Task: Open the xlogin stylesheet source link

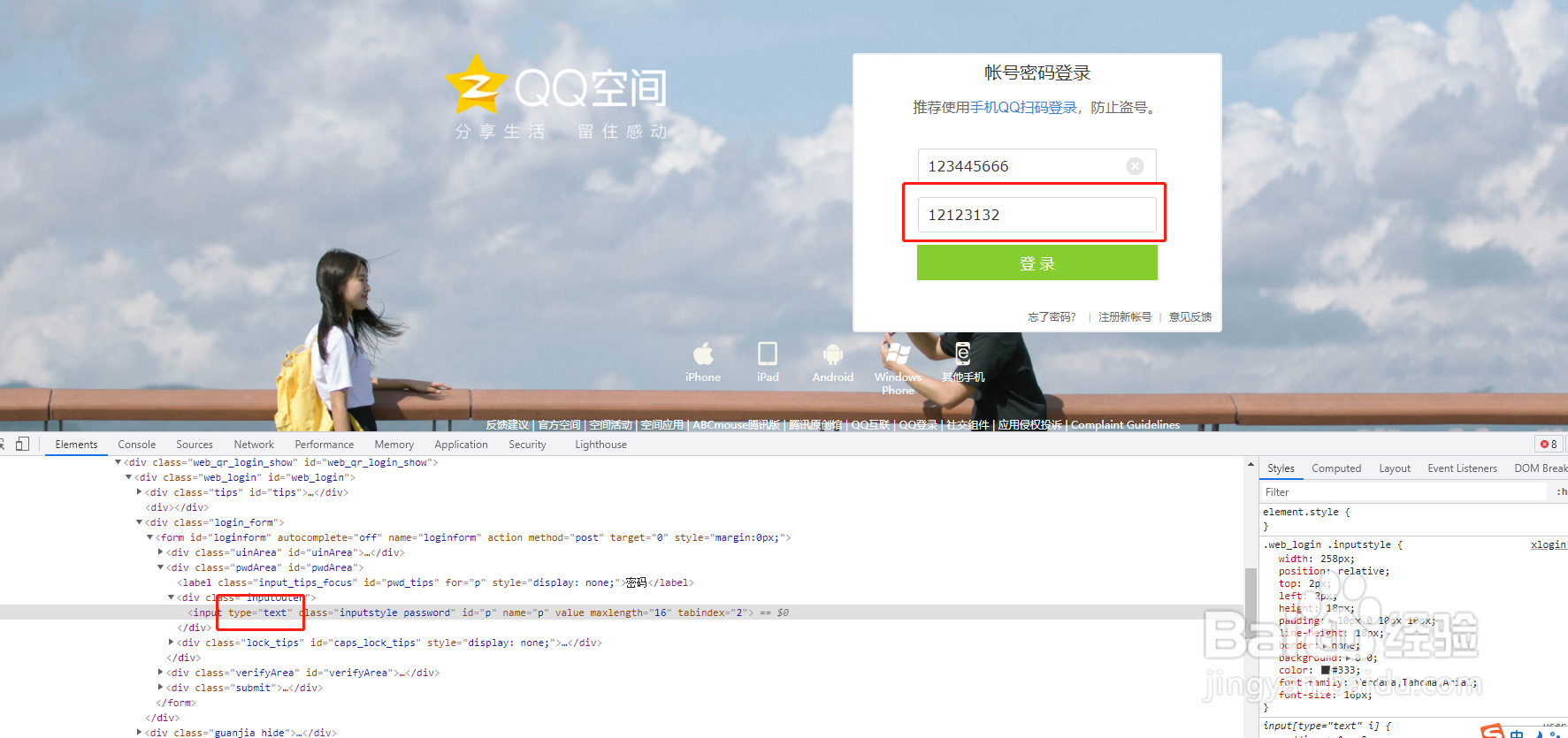Action: (1548, 544)
